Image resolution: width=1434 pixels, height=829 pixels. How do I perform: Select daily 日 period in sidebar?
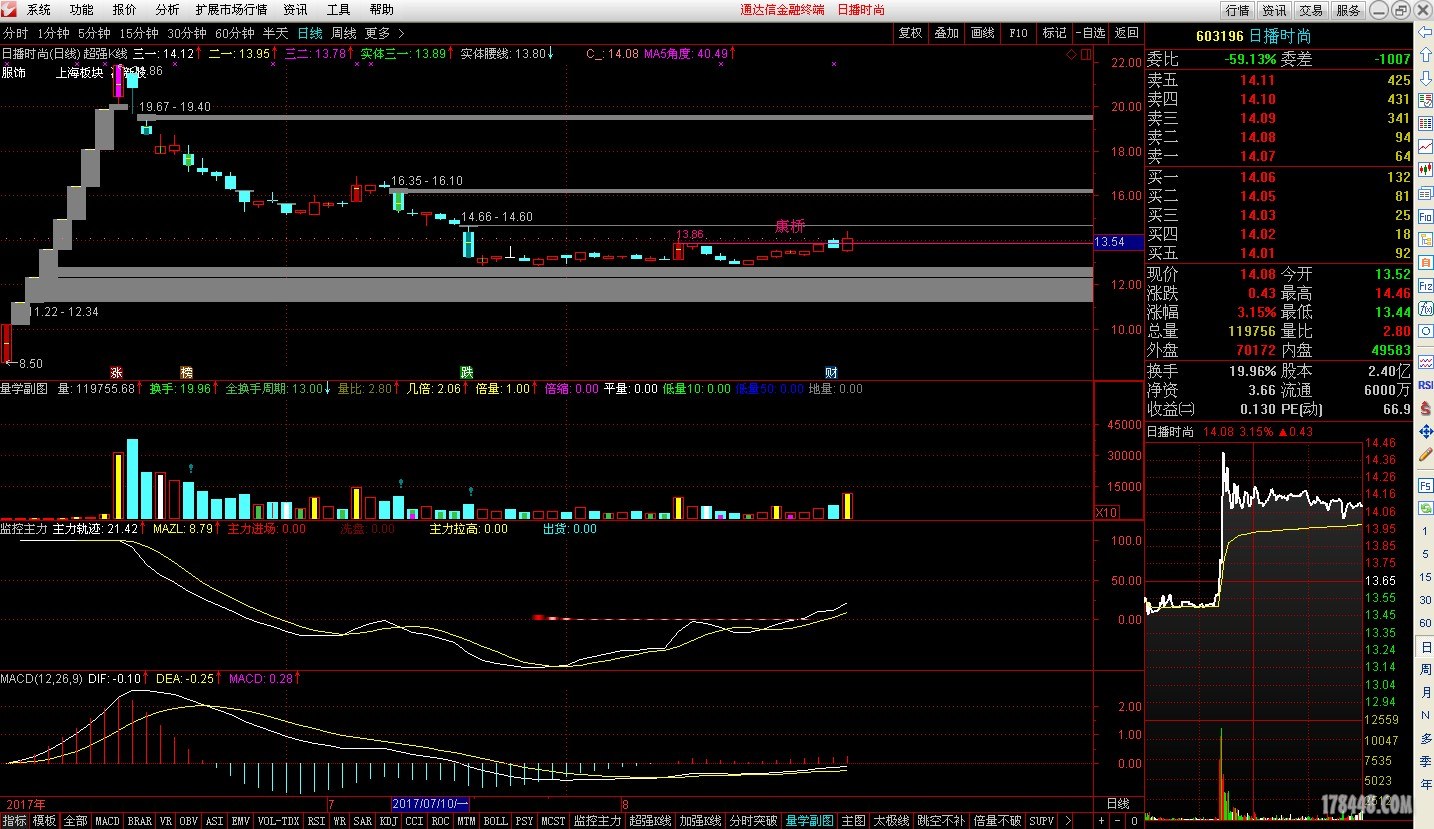tap(1425, 647)
